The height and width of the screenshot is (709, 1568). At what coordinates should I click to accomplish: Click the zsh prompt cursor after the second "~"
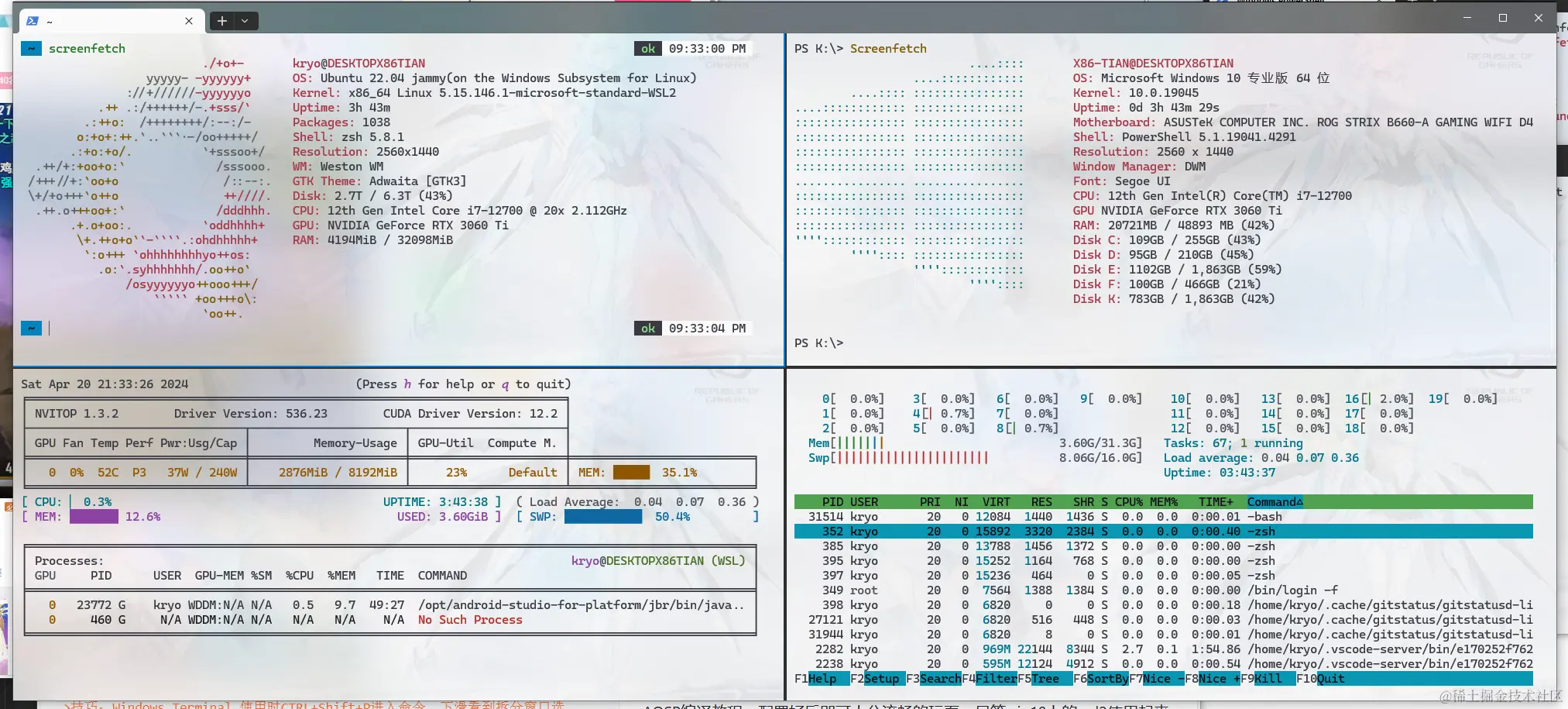pyautogui.click(x=49, y=329)
